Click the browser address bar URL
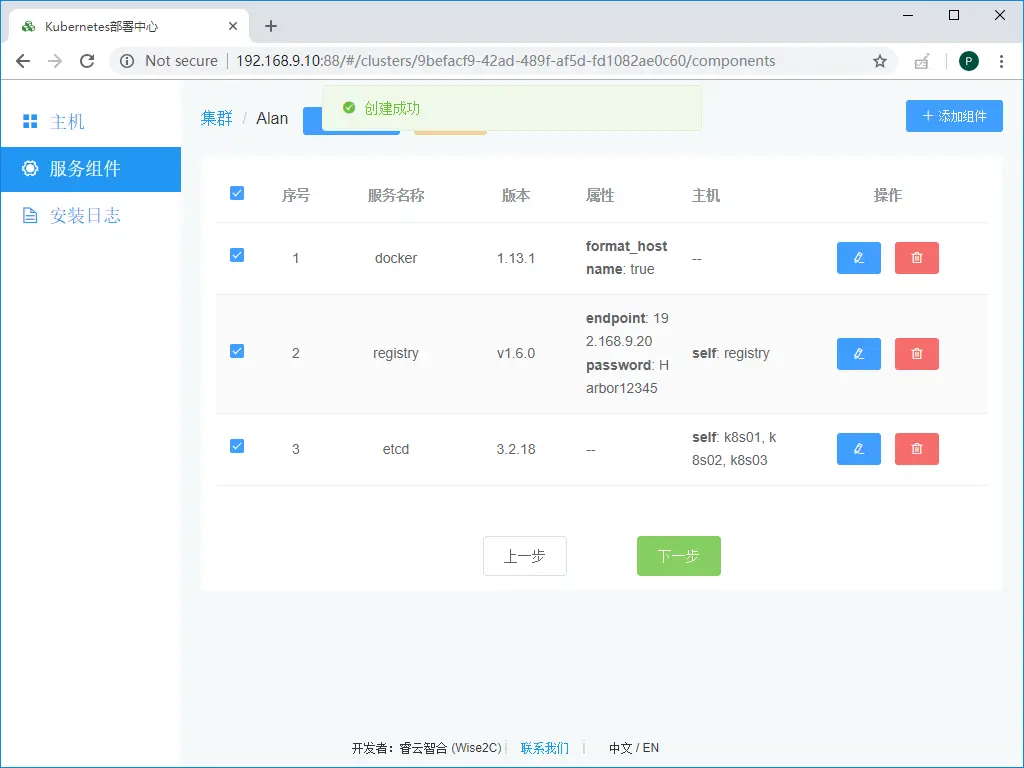The image size is (1024, 768). coord(505,61)
